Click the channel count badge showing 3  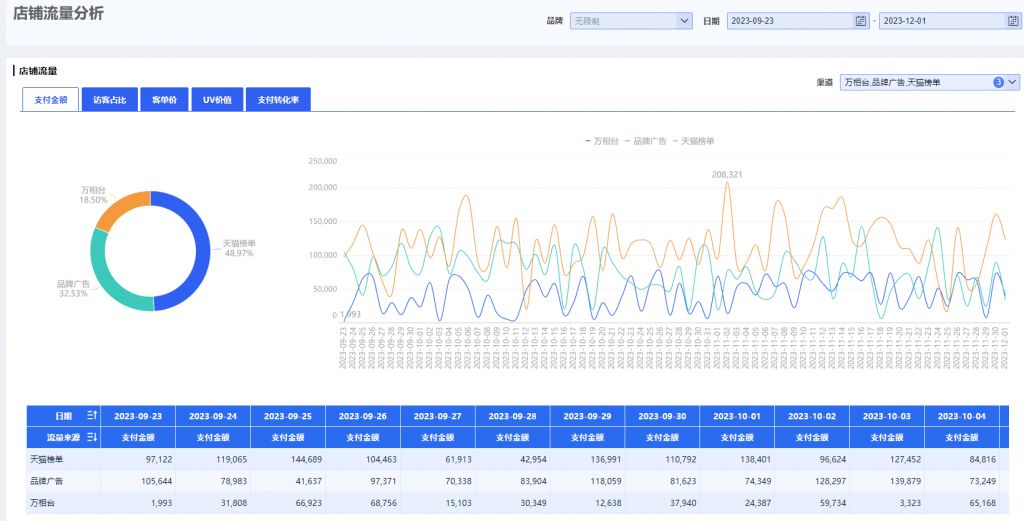(x=999, y=82)
